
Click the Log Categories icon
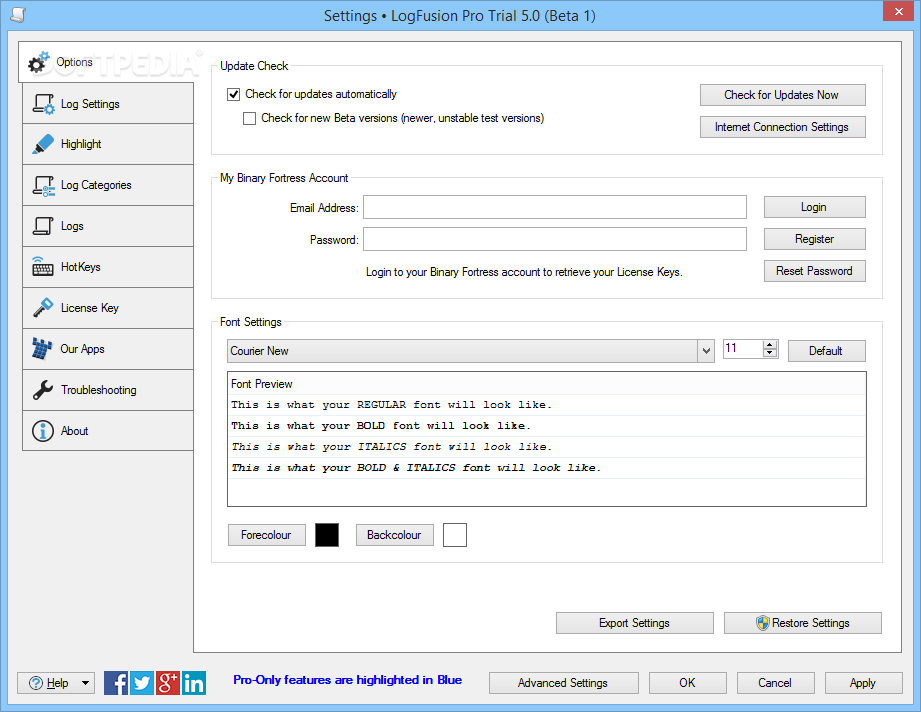point(43,186)
